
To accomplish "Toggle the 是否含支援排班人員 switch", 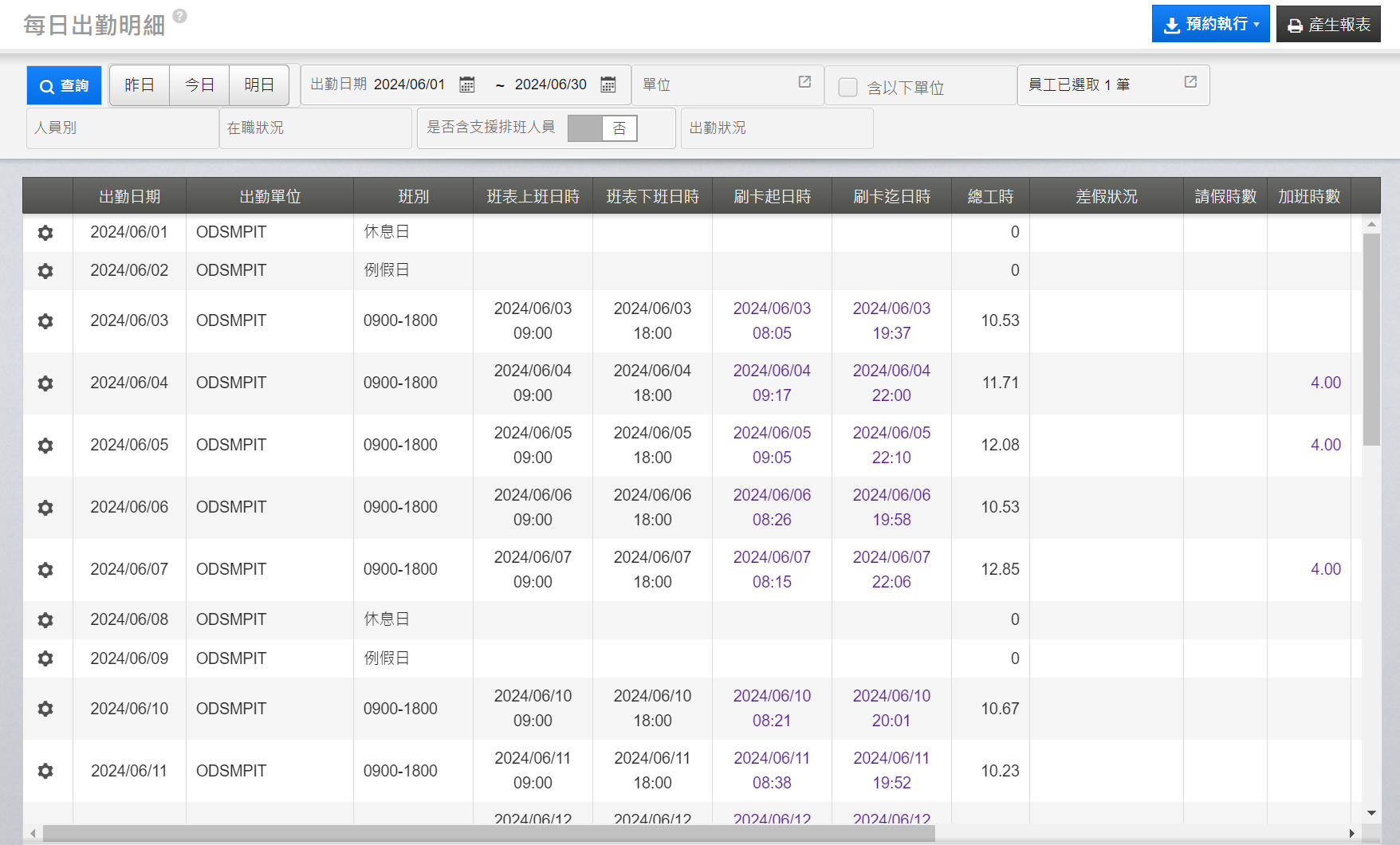I will [602, 128].
